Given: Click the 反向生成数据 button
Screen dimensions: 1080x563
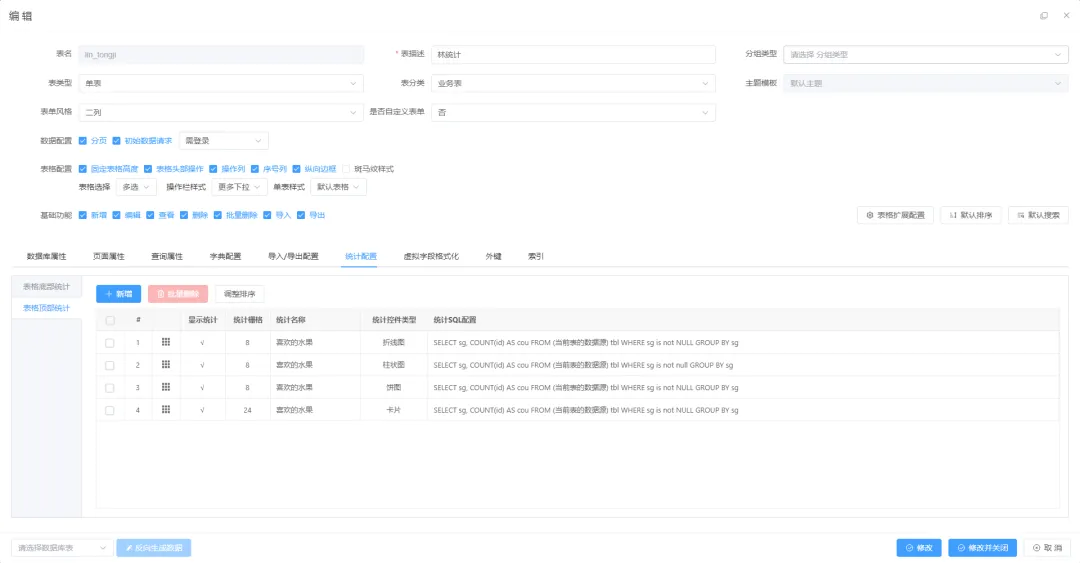Looking at the screenshot, I should [154, 548].
